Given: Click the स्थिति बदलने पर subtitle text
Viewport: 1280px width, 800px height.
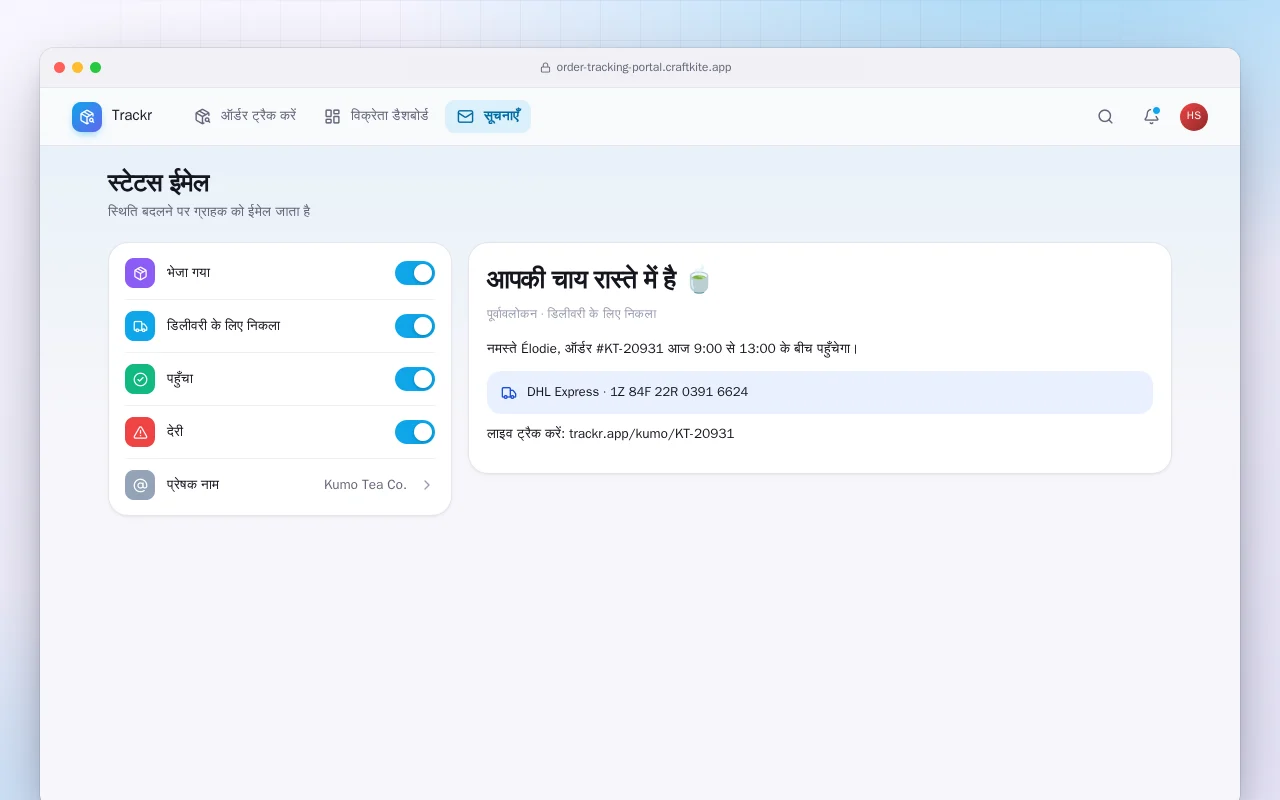Looking at the screenshot, I should point(209,212).
